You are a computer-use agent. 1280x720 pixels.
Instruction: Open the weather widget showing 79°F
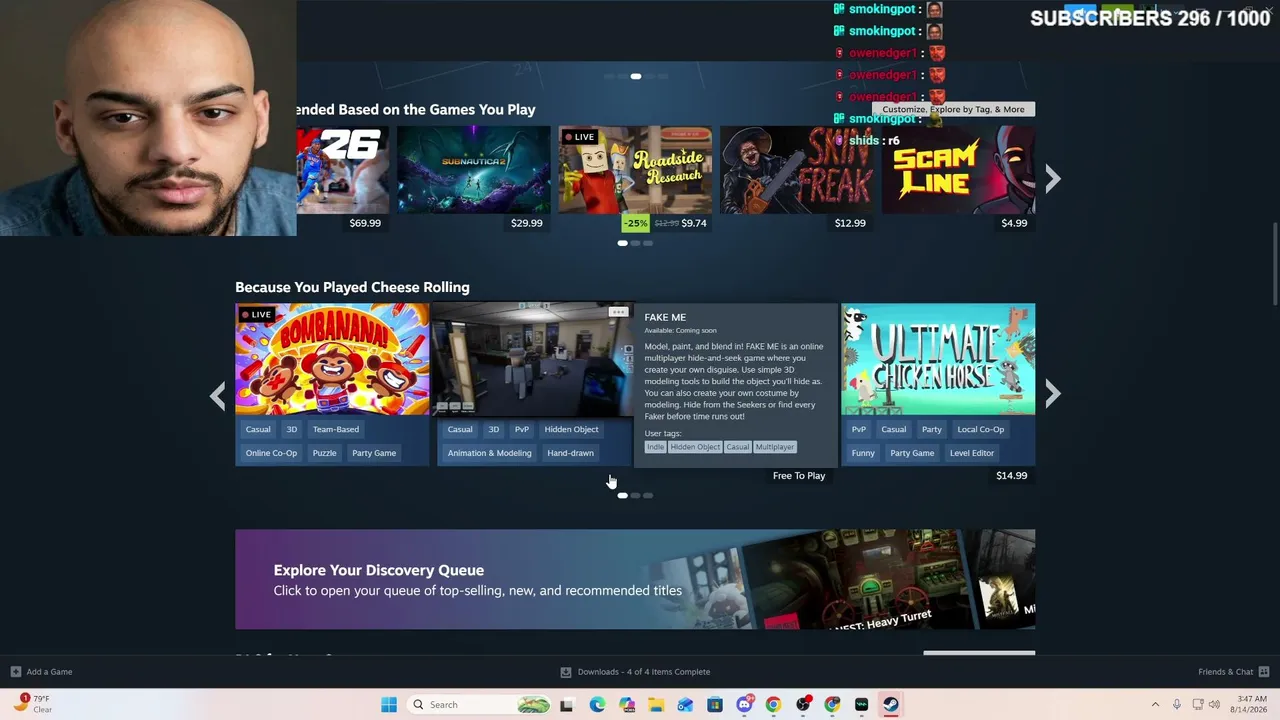(32, 704)
